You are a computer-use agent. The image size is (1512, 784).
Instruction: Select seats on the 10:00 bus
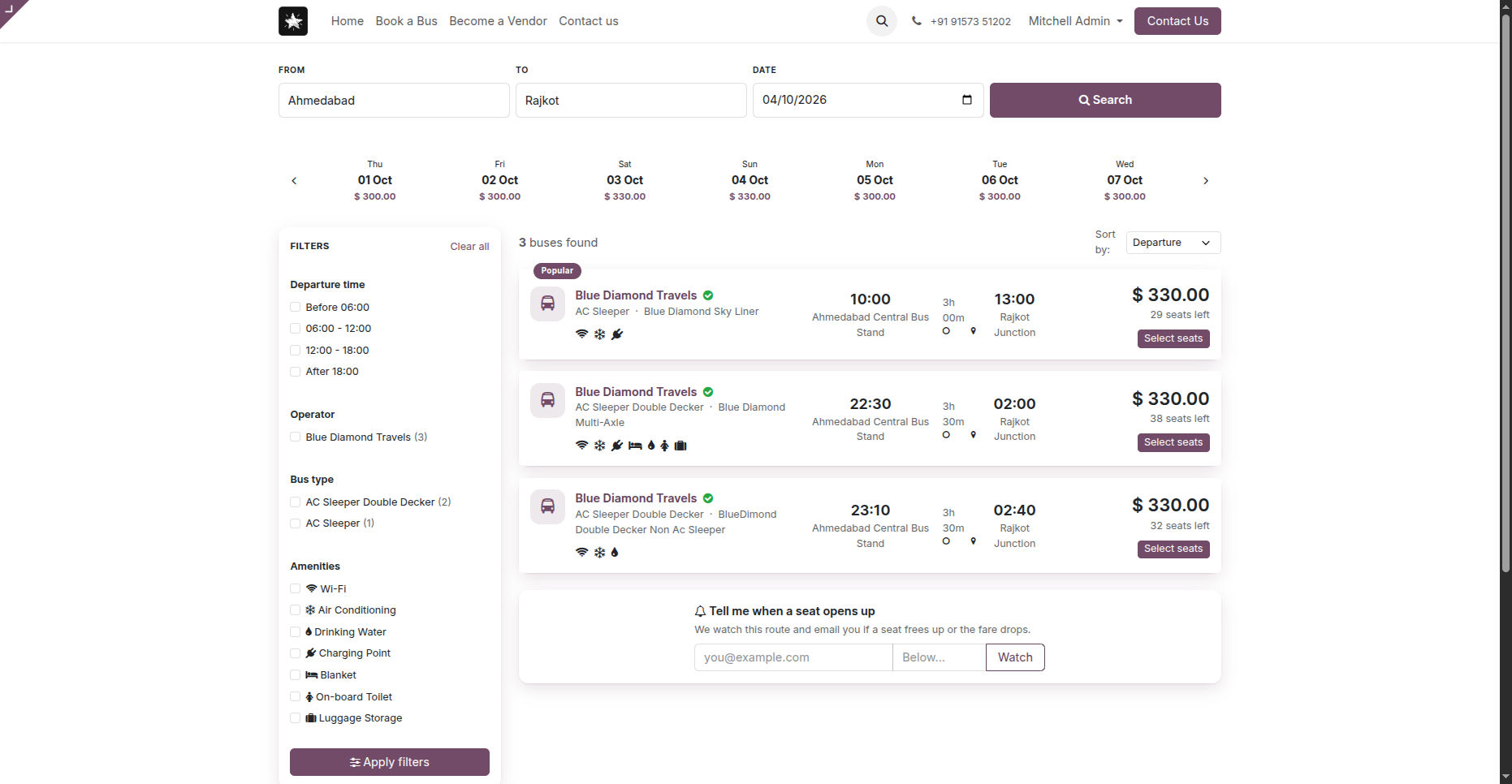coord(1173,338)
